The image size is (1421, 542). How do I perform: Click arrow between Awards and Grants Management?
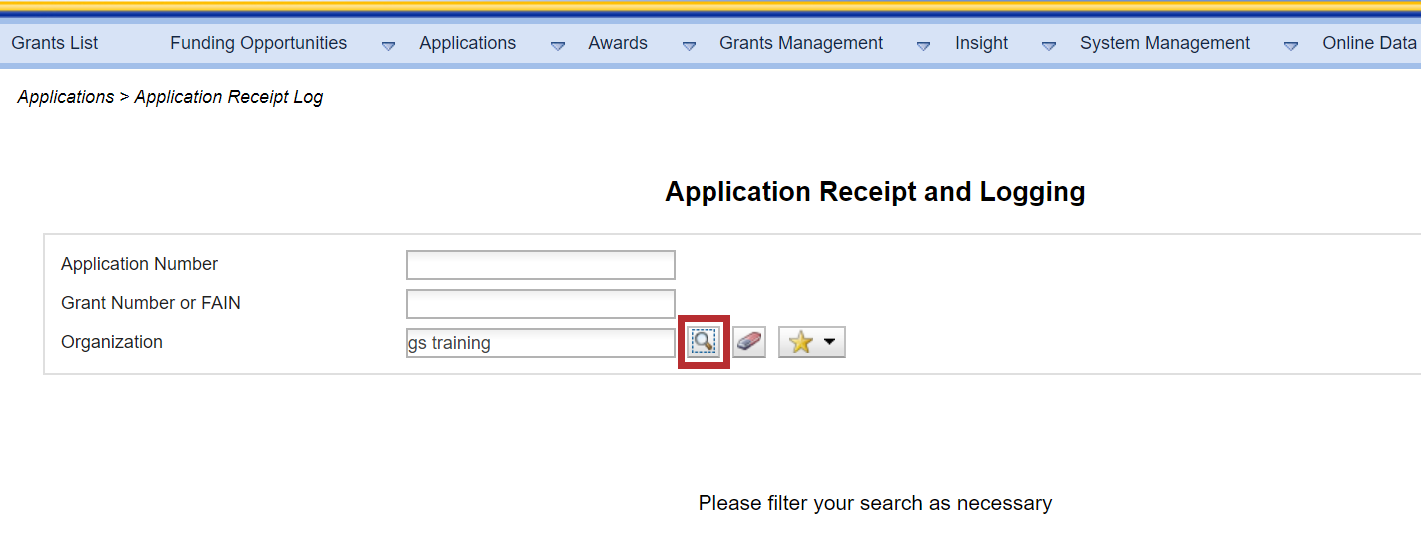(x=689, y=45)
